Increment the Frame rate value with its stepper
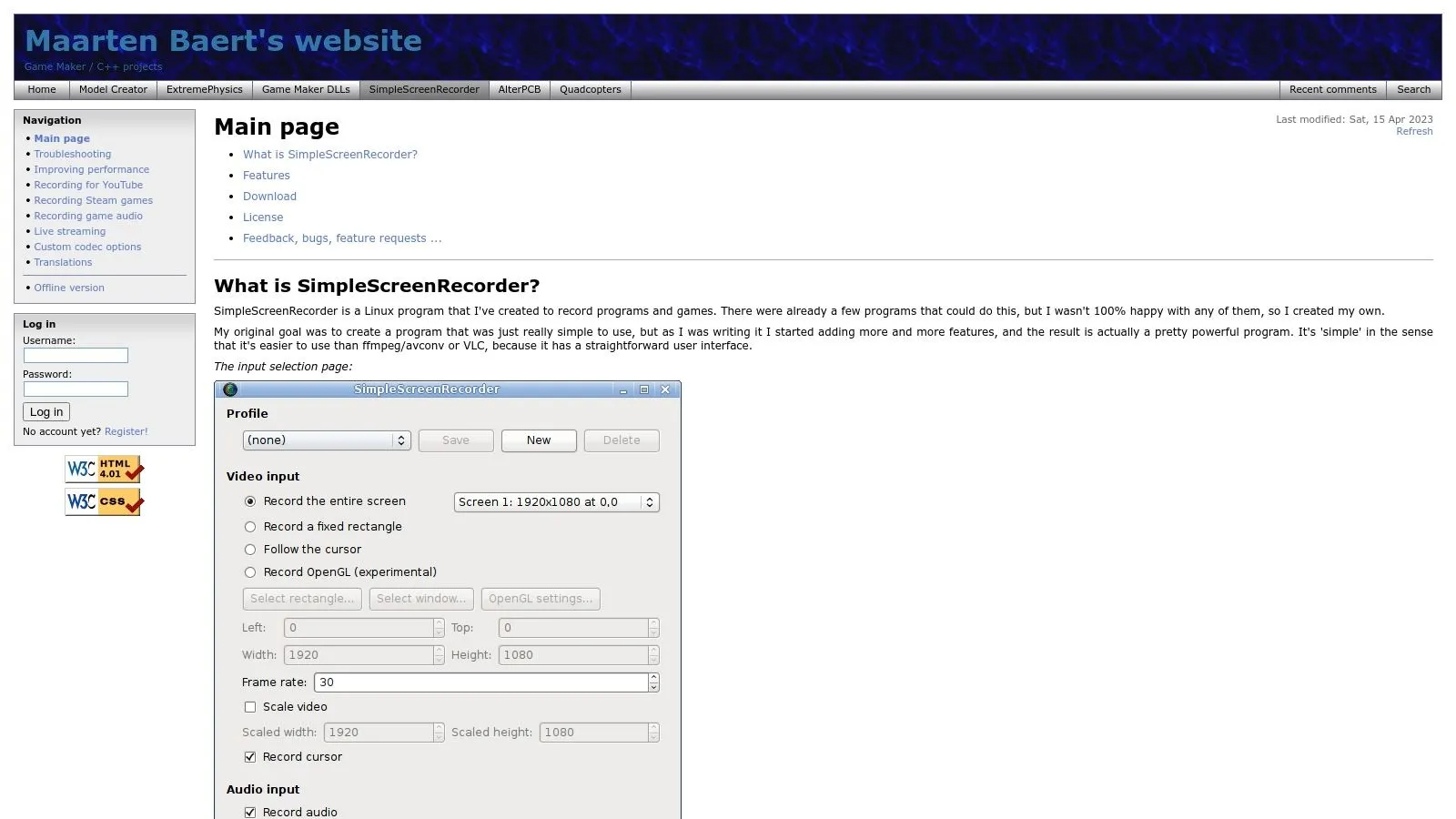 [x=653, y=678]
